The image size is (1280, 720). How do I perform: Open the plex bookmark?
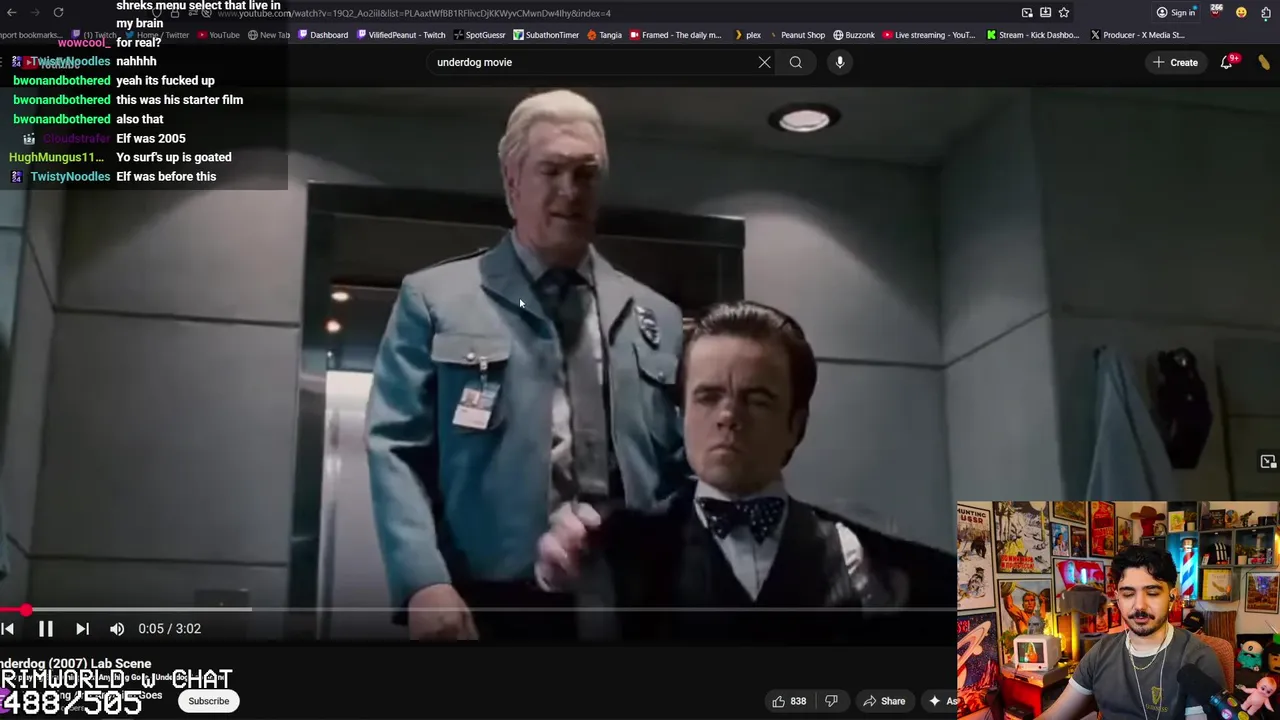point(748,35)
